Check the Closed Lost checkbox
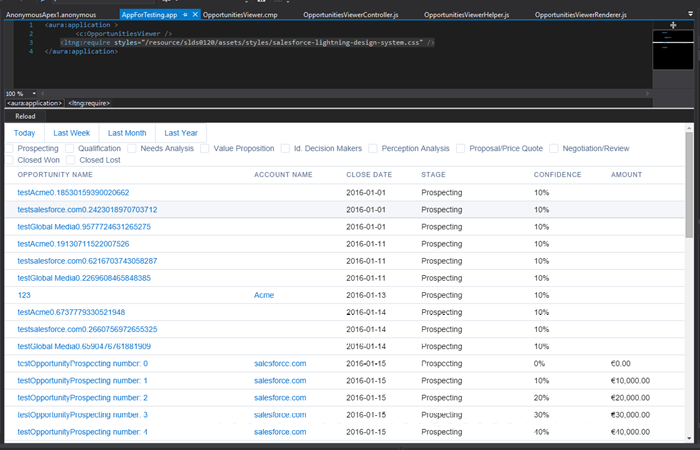700x450 pixels. pos(71,160)
